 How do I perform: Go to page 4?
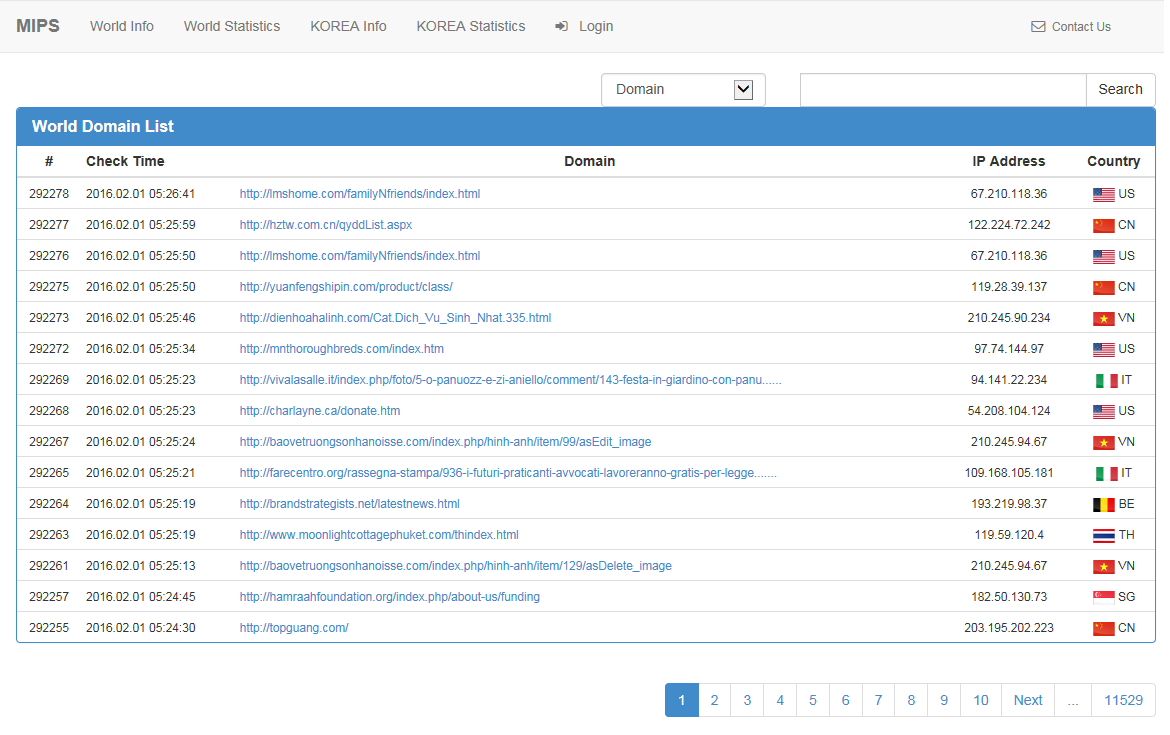[x=780, y=700]
